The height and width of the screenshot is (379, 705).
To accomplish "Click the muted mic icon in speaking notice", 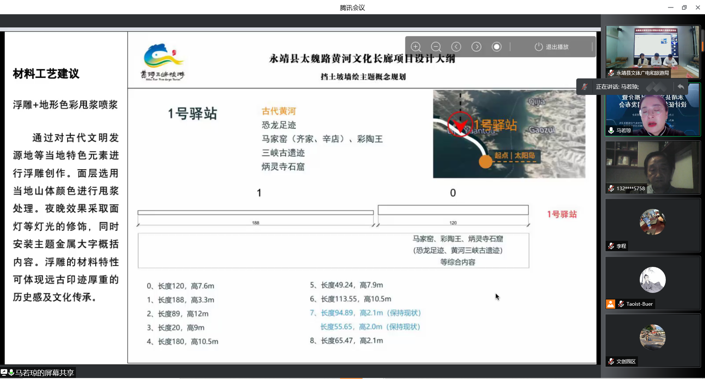I will pyautogui.click(x=585, y=87).
